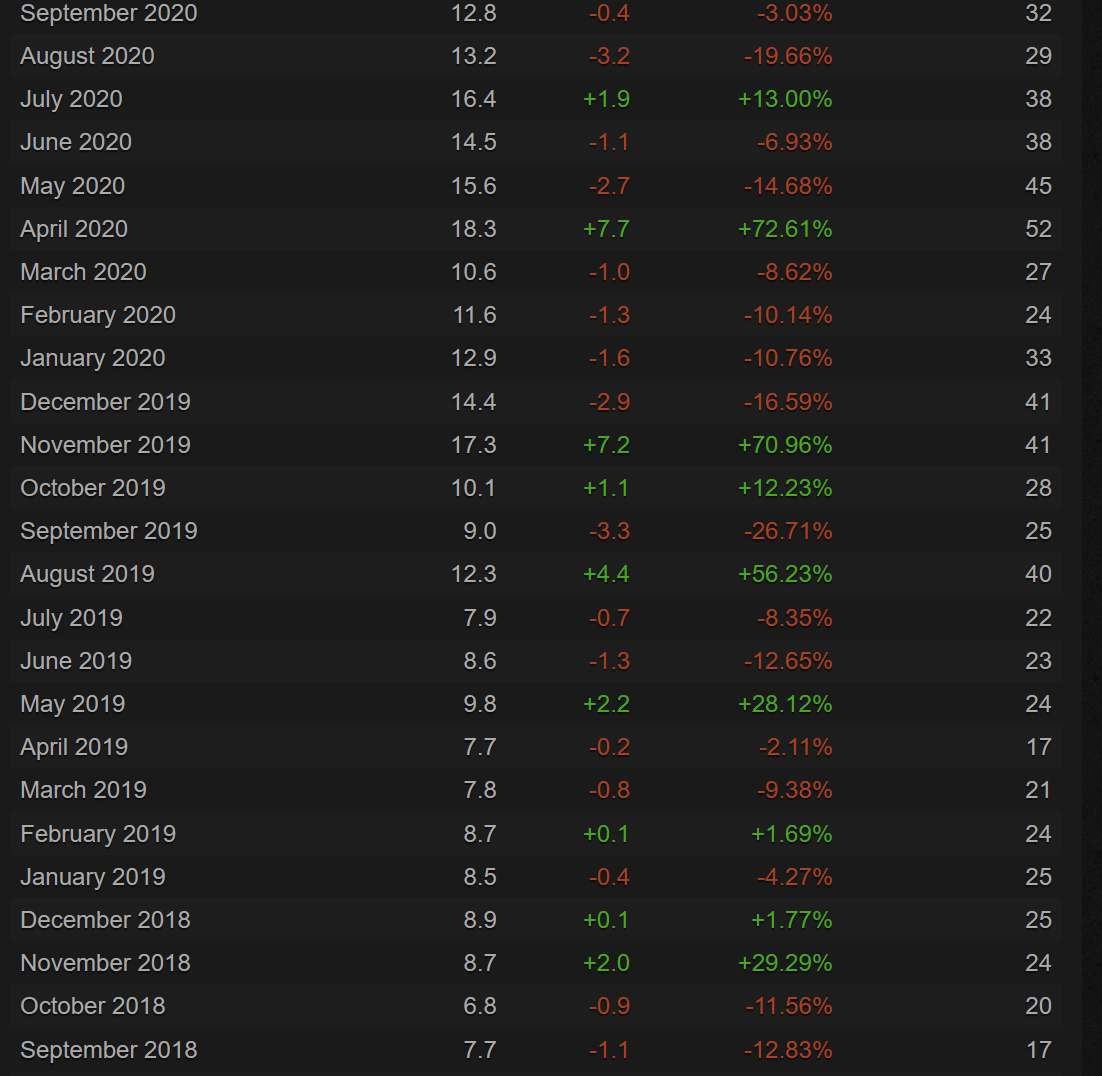Click the April 2019 row label
The width and height of the screenshot is (1102, 1076).
click(74, 747)
